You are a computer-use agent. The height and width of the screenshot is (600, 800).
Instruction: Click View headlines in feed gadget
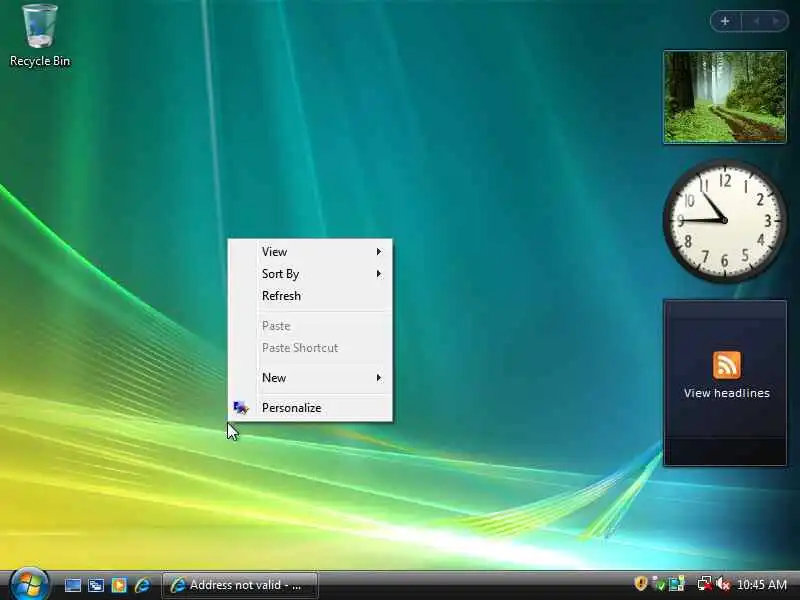point(727,393)
